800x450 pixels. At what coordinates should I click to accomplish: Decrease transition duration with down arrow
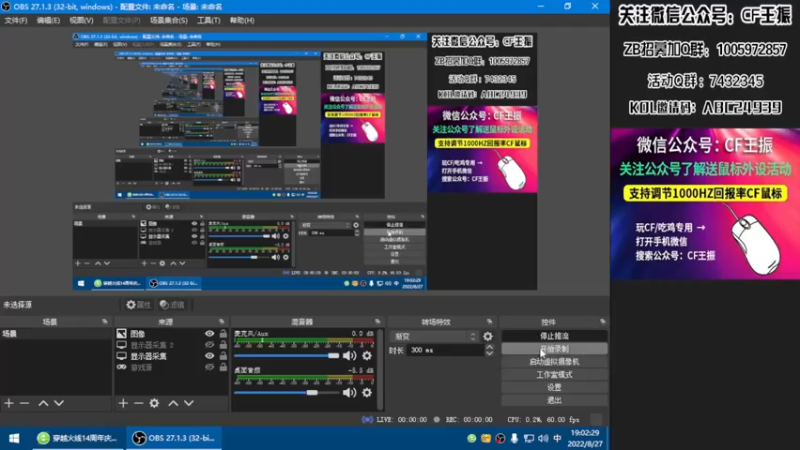(x=489, y=353)
